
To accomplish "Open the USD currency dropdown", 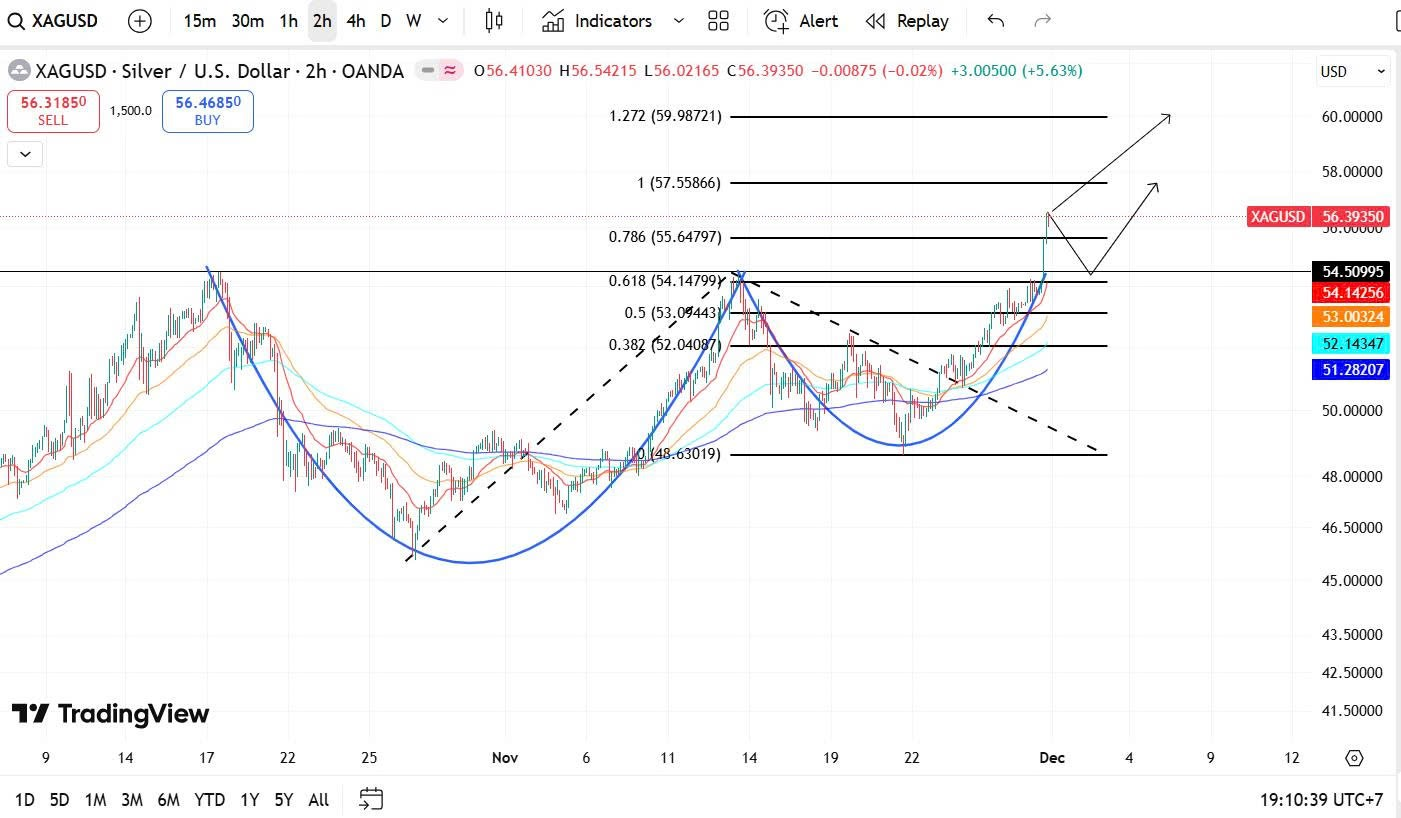I will pos(1352,72).
